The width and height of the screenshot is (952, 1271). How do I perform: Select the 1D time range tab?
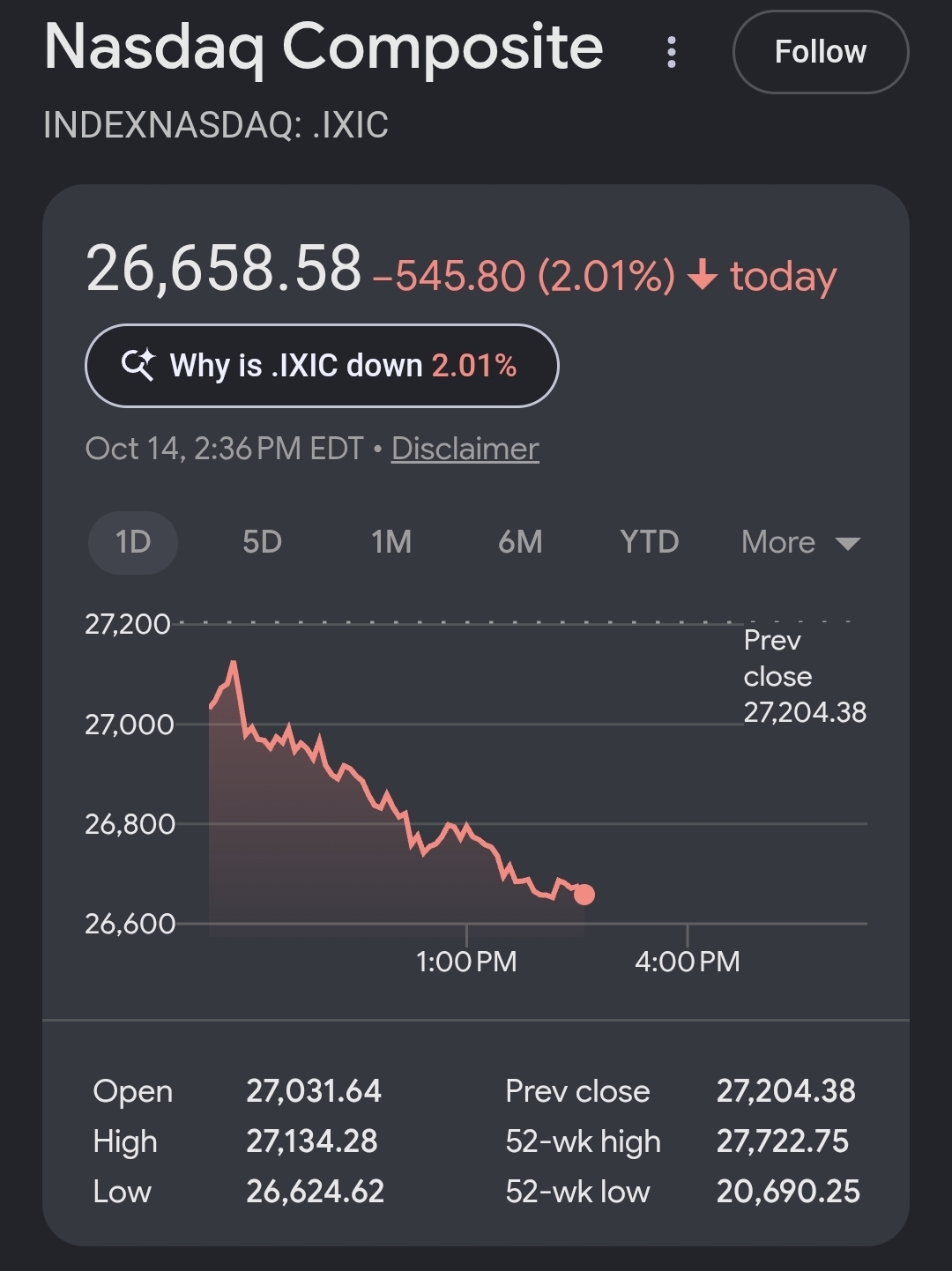[x=133, y=541]
